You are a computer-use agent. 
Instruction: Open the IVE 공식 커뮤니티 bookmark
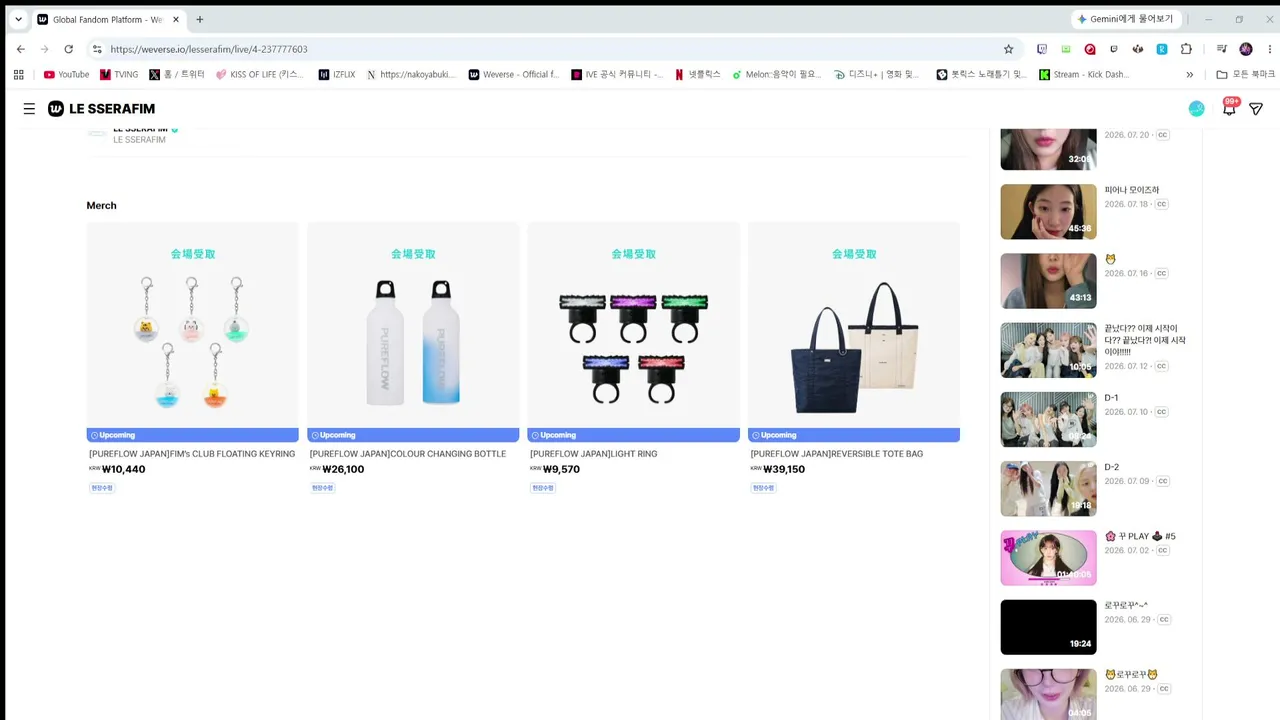[x=617, y=74]
